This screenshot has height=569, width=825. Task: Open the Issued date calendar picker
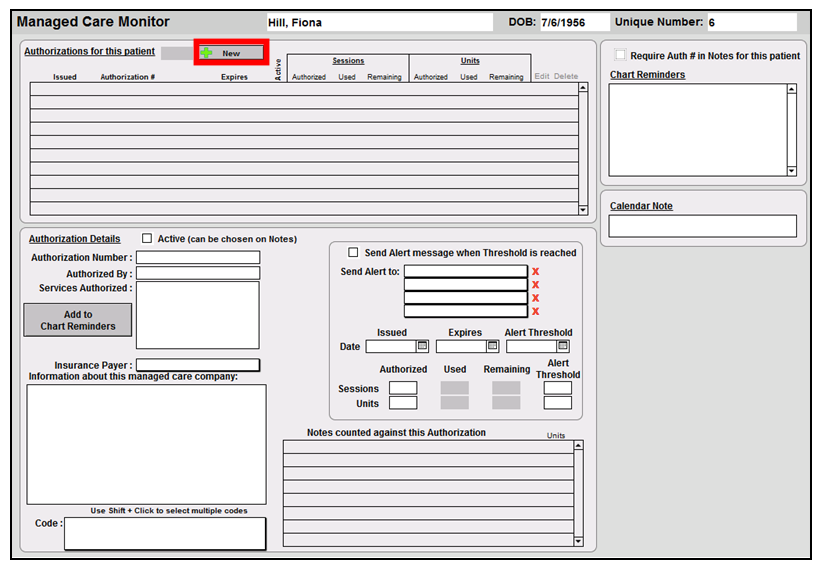[x=422, y=347]
